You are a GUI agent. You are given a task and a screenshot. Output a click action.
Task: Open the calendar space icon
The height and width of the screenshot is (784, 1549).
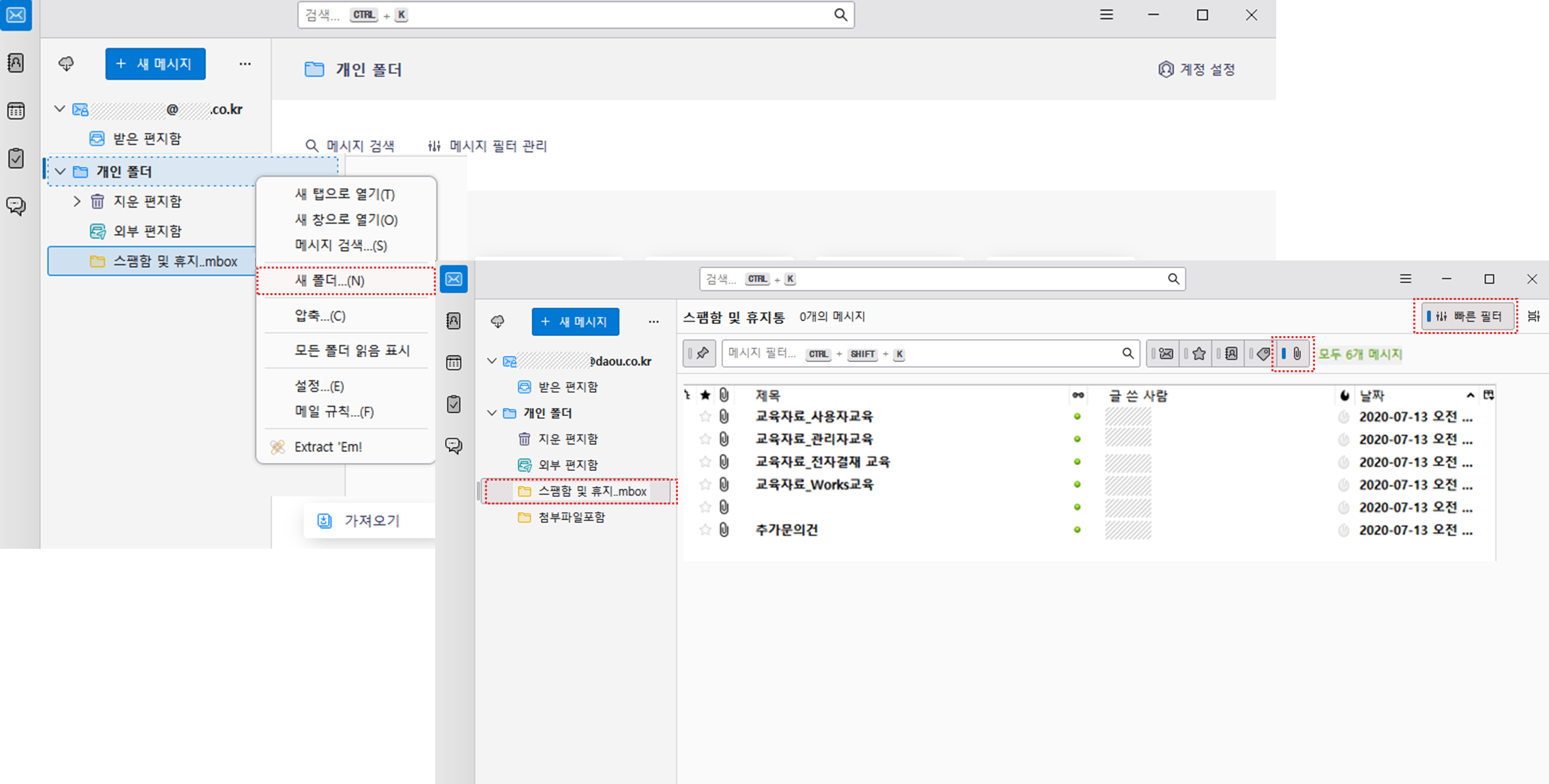pyautogui.click(x=16, y=111)
